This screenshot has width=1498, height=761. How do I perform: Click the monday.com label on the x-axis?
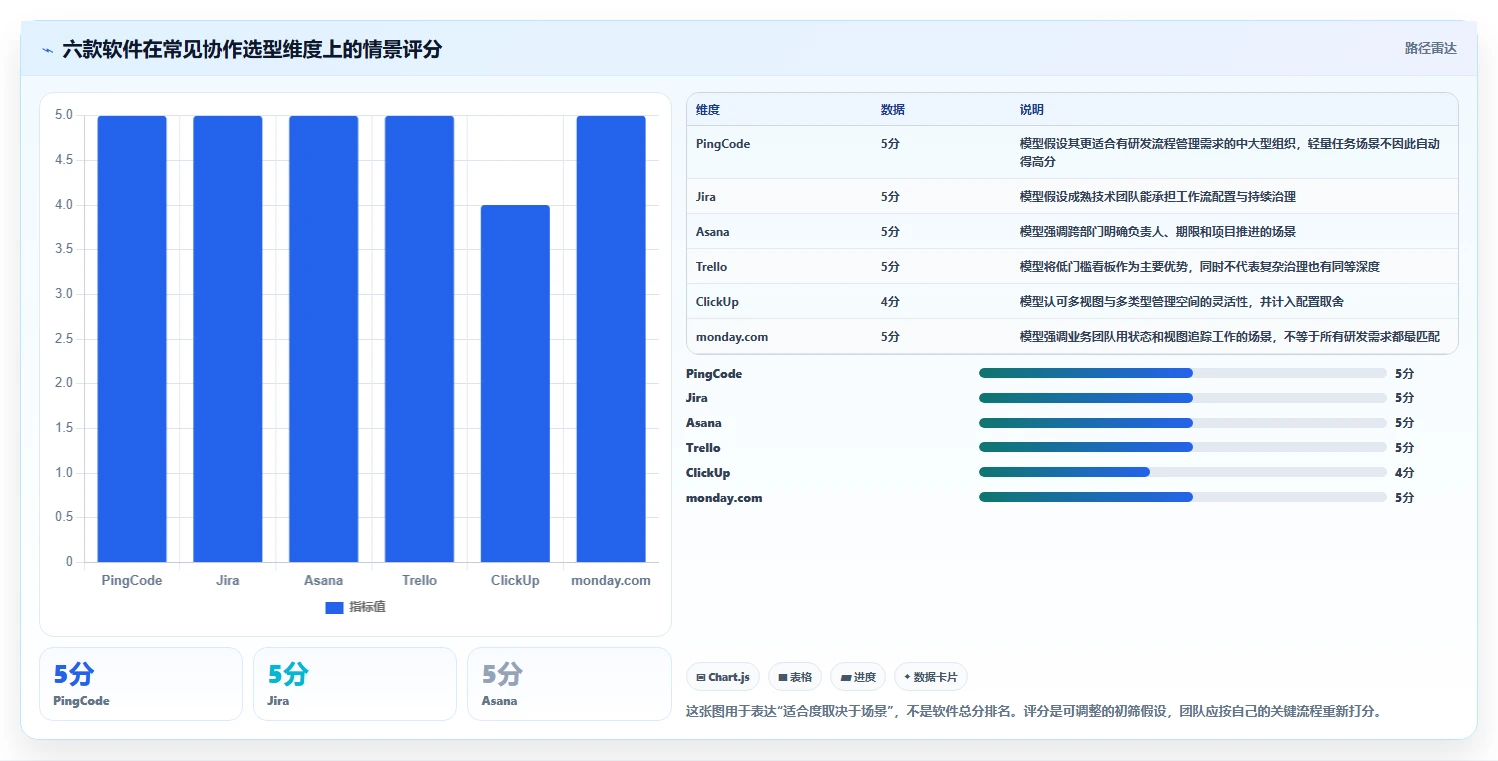click(x=611, y=581)
